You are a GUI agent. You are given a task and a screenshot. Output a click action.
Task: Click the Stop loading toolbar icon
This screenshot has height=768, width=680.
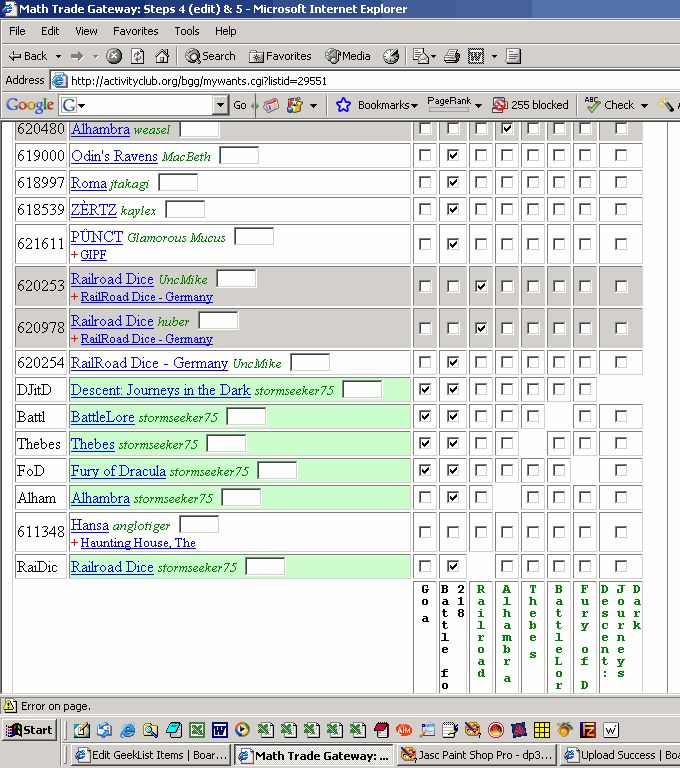(x=115, y=56)
